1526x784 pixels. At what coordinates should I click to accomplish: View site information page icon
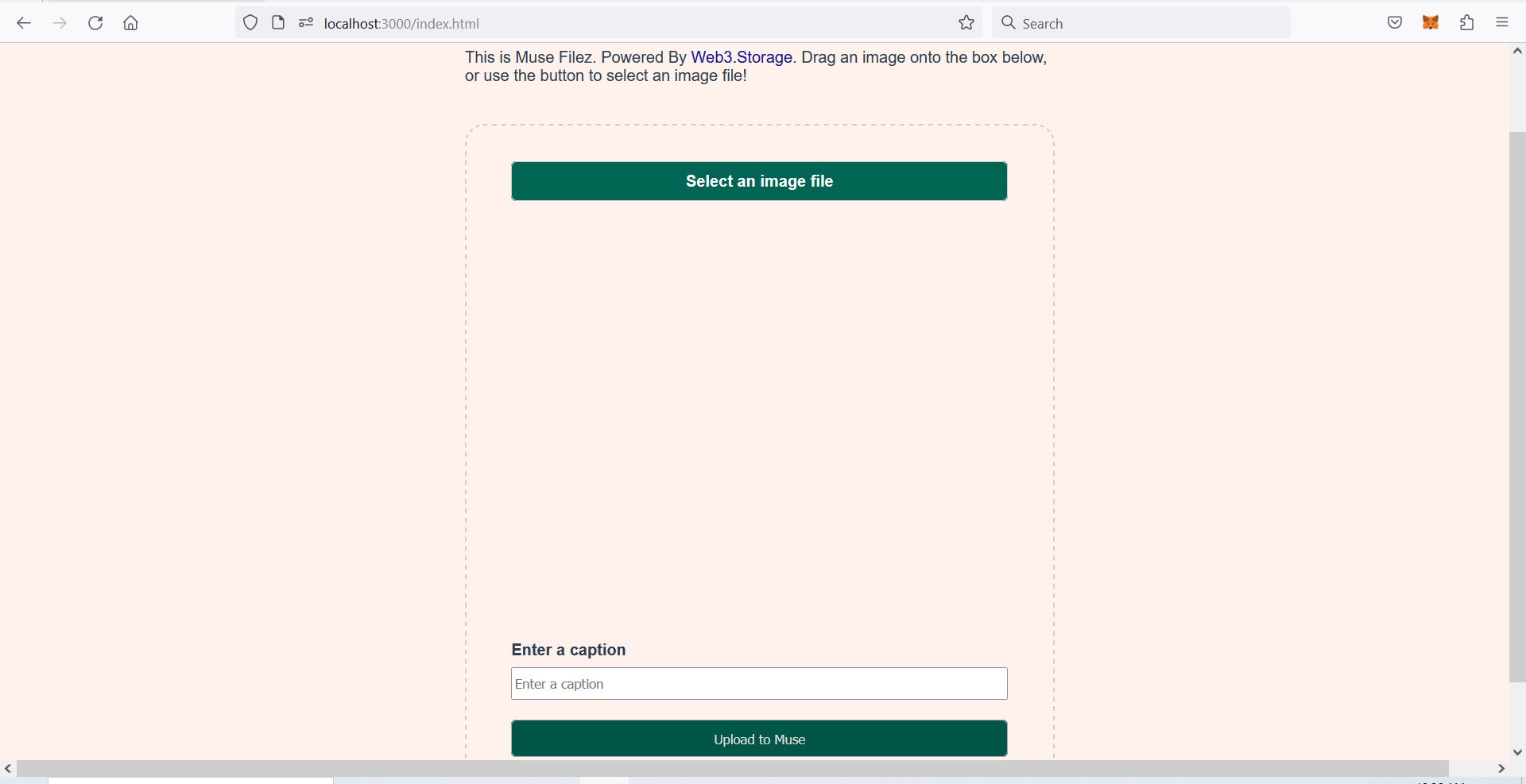click(278, 23)
